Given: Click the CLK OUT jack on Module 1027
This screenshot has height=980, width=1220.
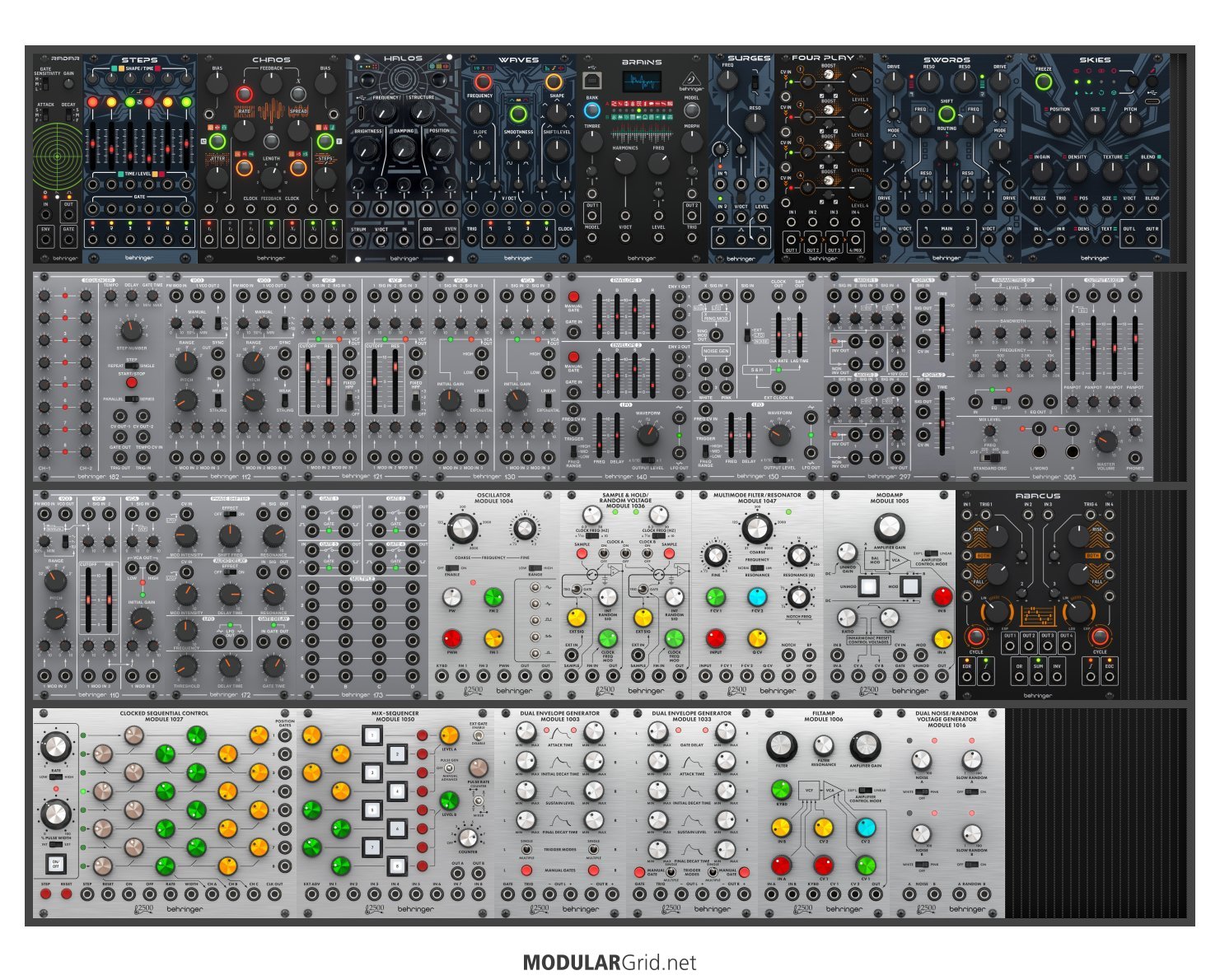Looking at the screenshot, I should 274,896.
